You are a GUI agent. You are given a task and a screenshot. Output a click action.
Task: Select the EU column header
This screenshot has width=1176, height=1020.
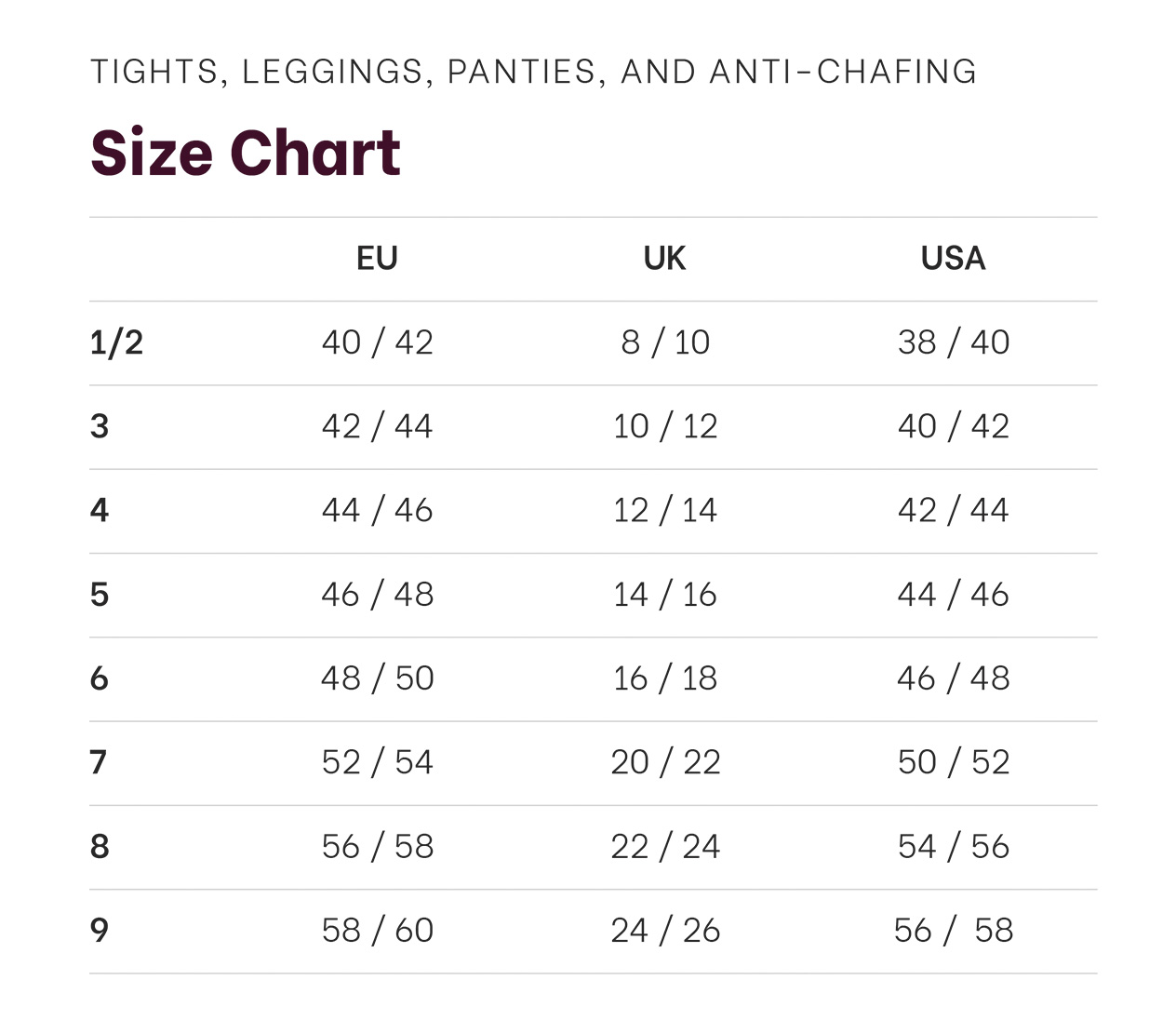coord(377,258)
